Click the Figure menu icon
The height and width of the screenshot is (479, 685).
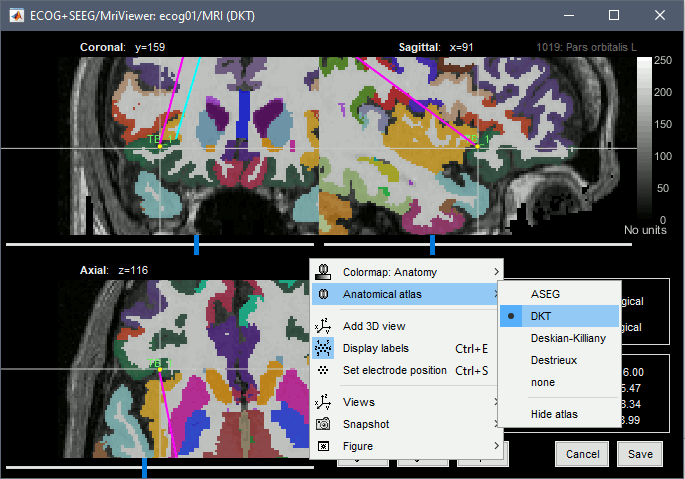(x=324, y=446)
